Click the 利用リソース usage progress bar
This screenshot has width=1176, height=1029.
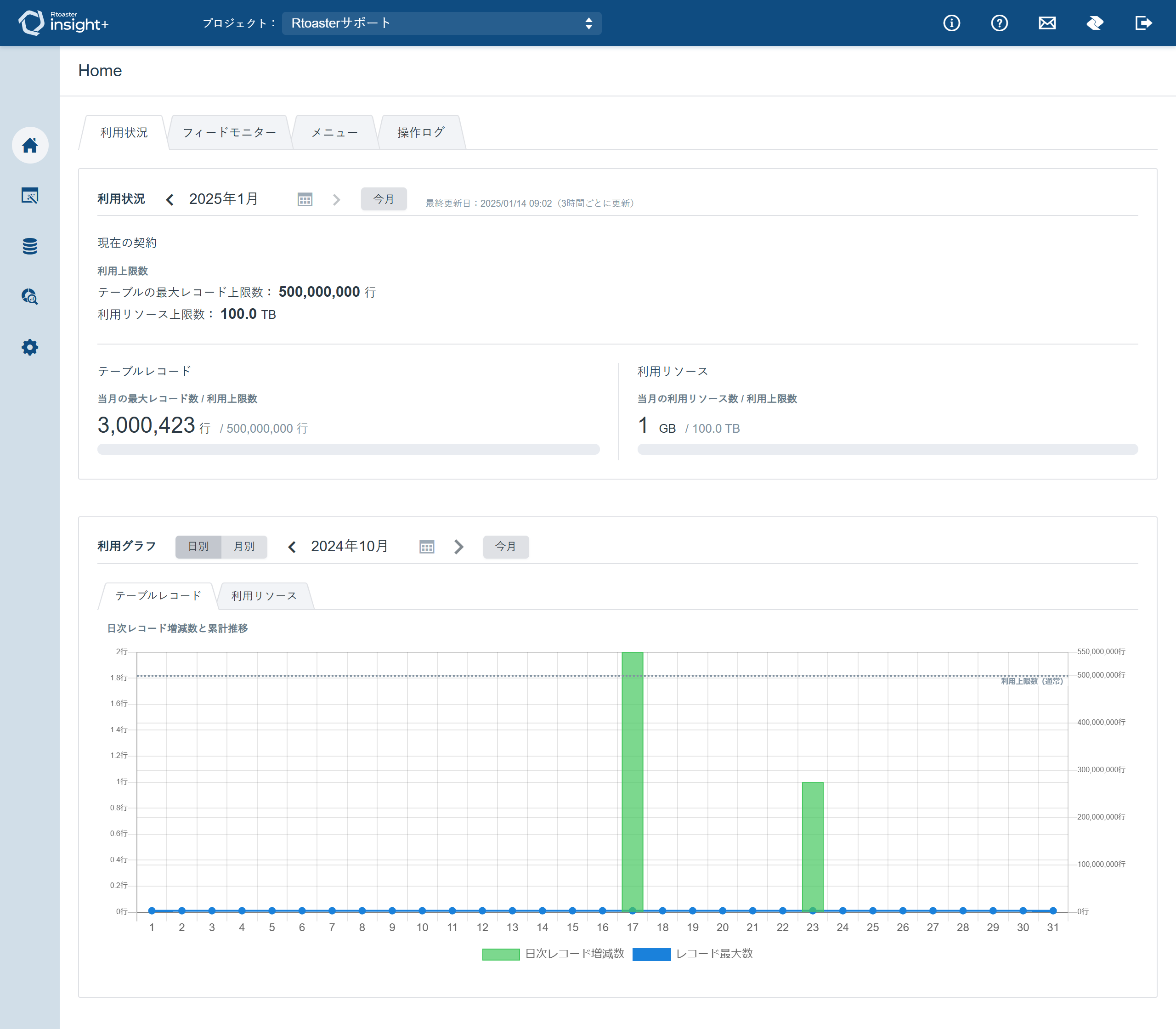tap(888, 449)
